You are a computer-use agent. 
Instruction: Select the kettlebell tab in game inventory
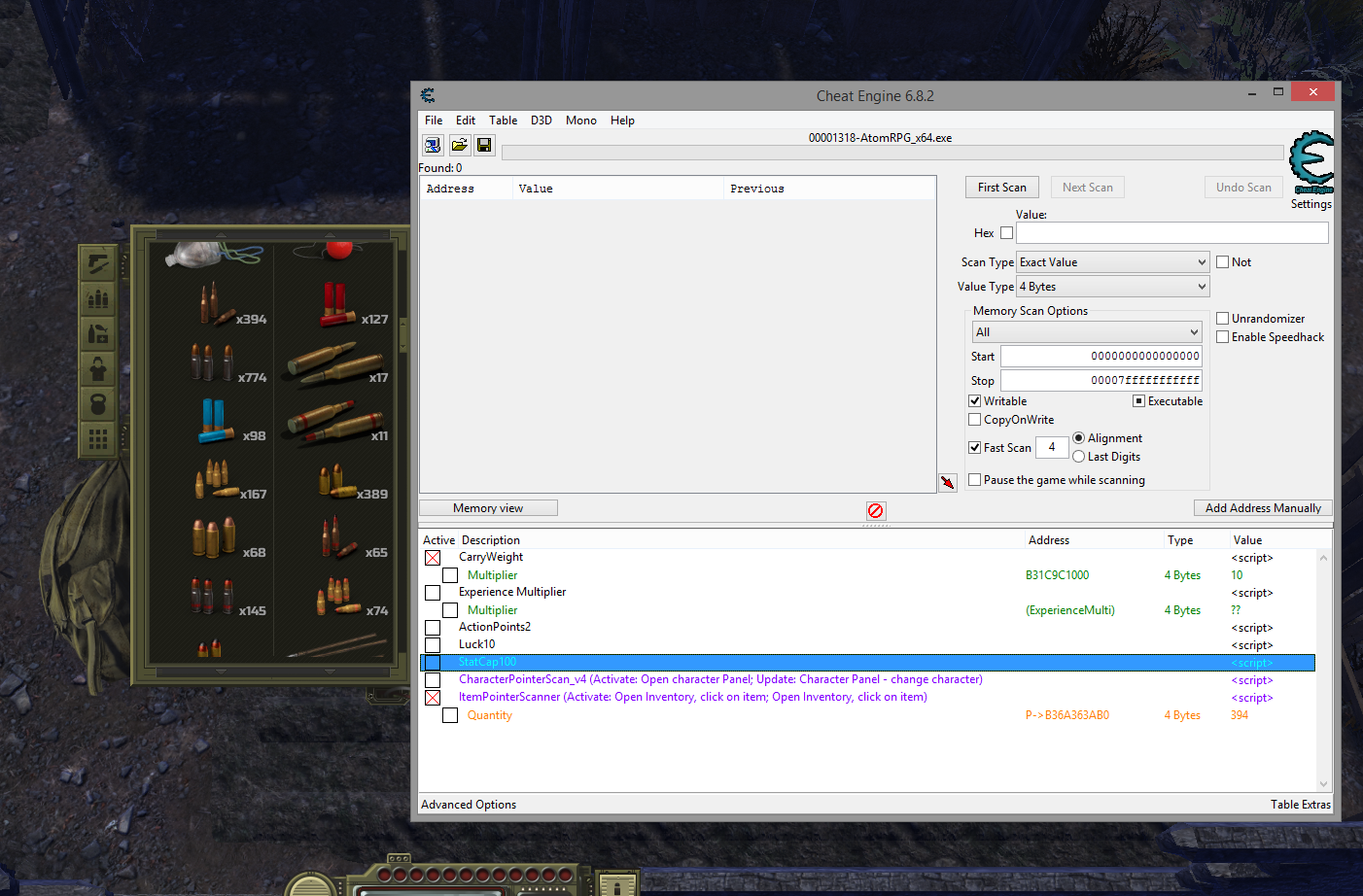tap(98, 403)
